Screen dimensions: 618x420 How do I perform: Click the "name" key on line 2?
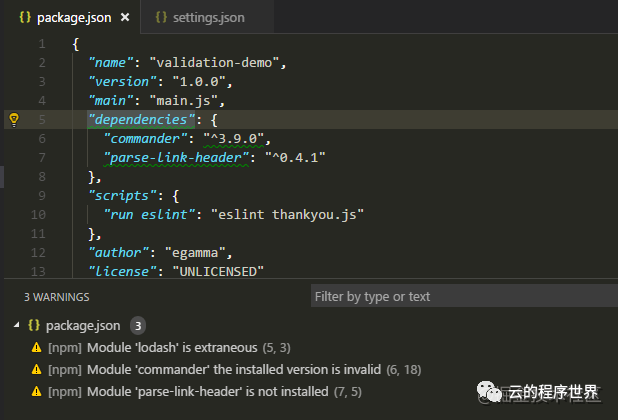110,63
